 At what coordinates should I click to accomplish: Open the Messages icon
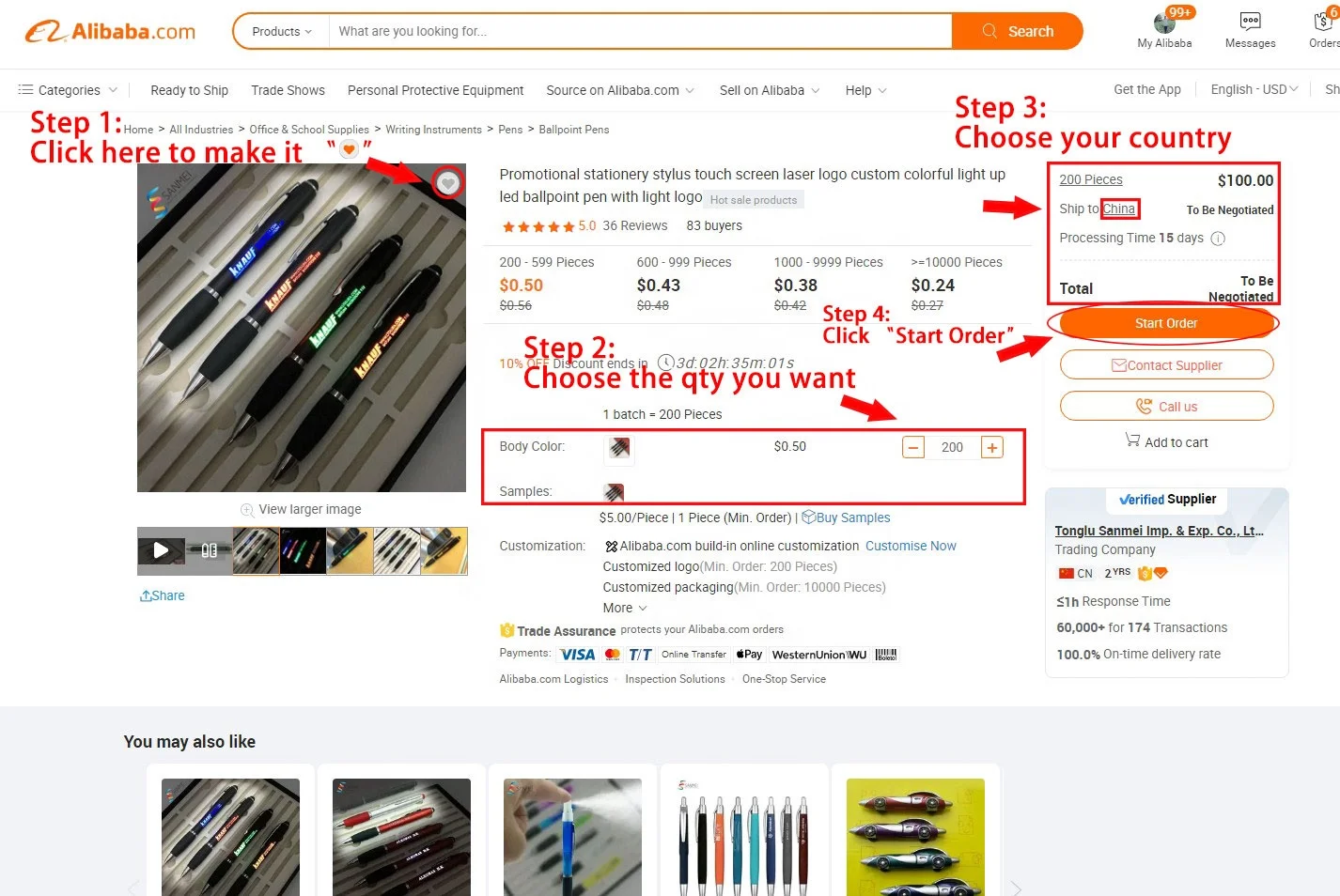point(1250,22)
